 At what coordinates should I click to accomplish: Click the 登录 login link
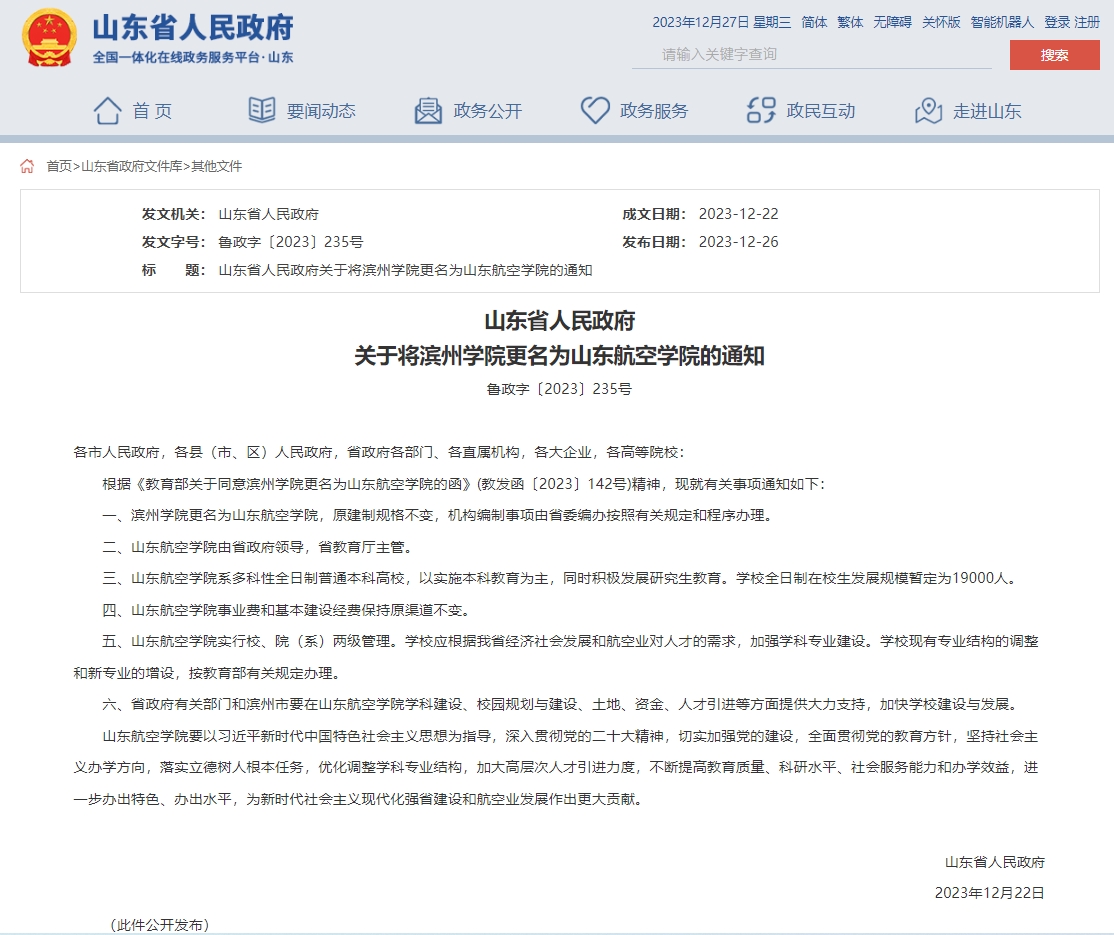(1057, 22)
